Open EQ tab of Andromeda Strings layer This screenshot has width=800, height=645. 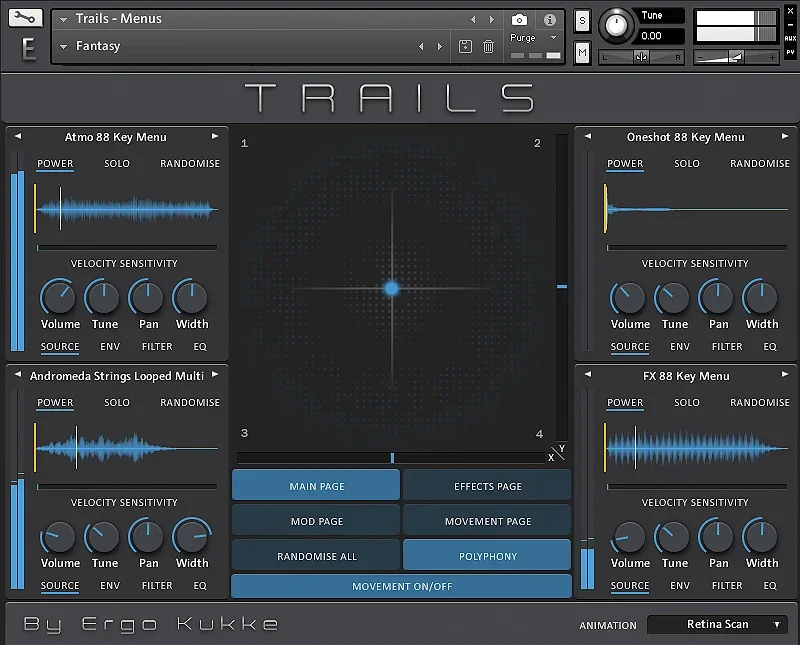click(200, 585)
